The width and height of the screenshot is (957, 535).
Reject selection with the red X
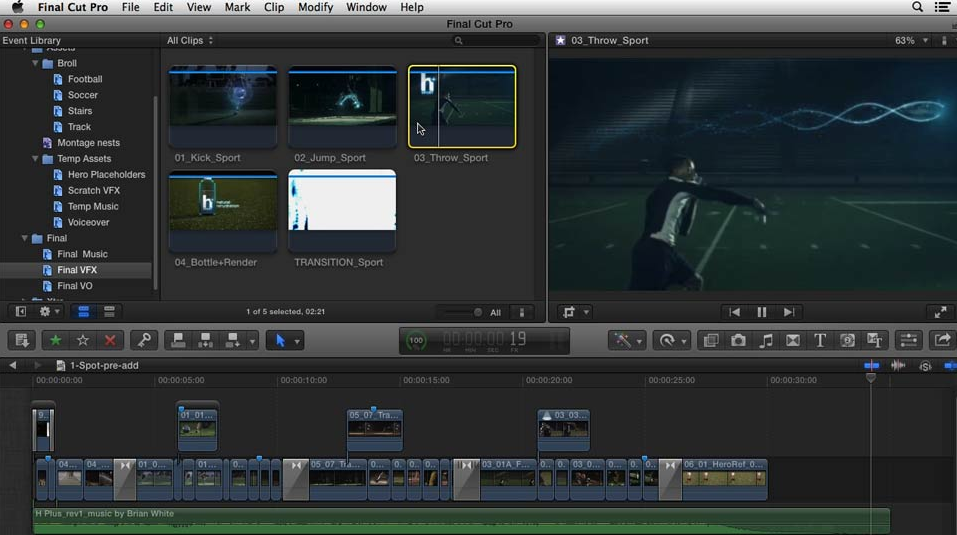(x=110, y=341)
